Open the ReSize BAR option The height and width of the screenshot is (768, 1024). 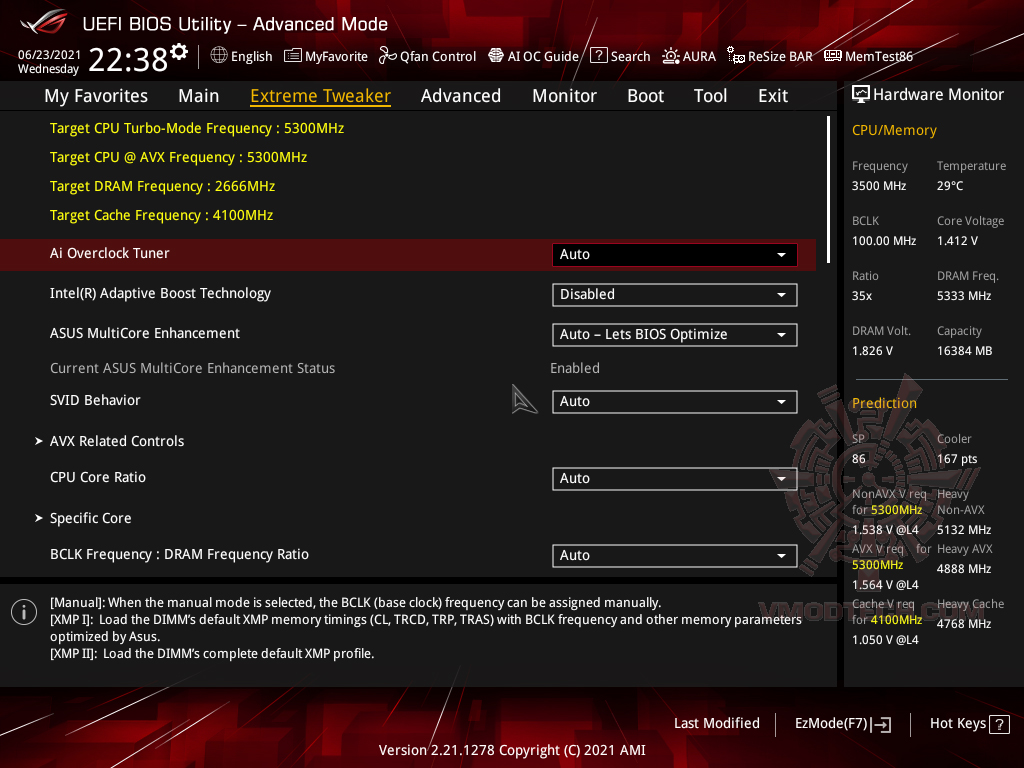coord(769,56)
